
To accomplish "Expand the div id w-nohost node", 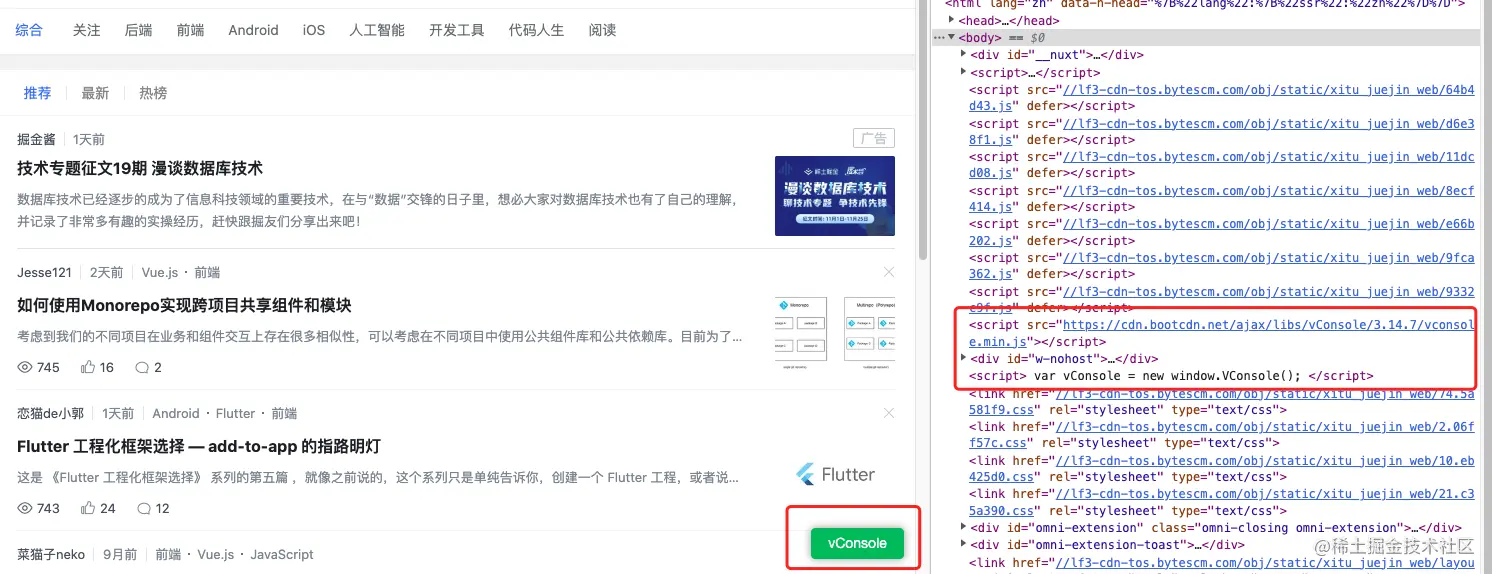I will [x=964, y=358].
